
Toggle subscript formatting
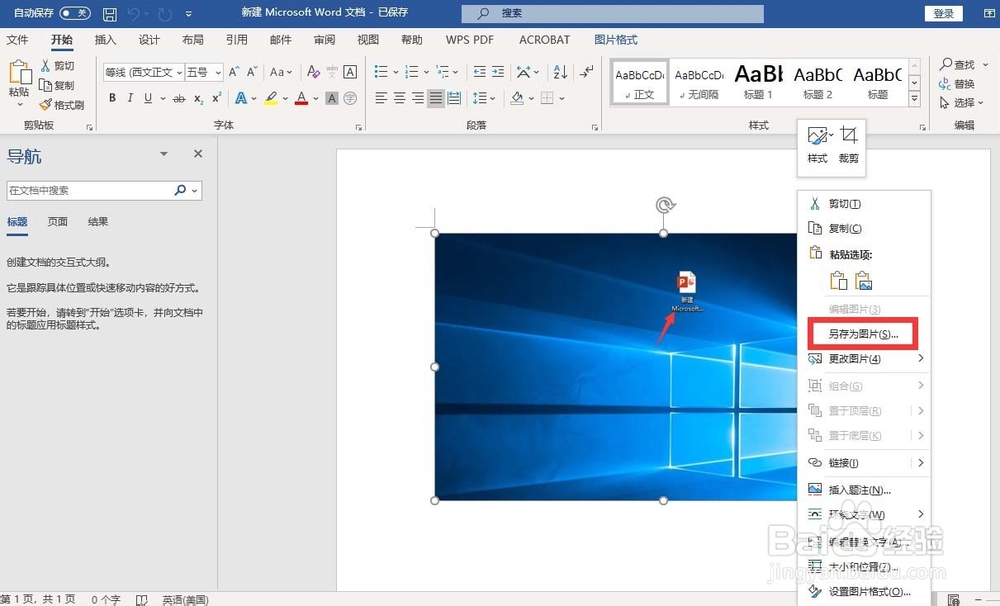point(198,98)
